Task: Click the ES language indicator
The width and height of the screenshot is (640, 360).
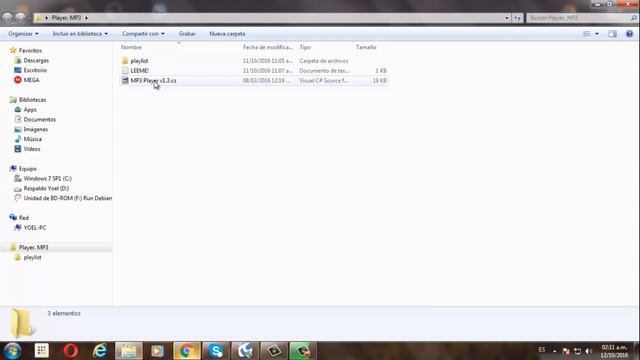Action: [x=542, y=350]
